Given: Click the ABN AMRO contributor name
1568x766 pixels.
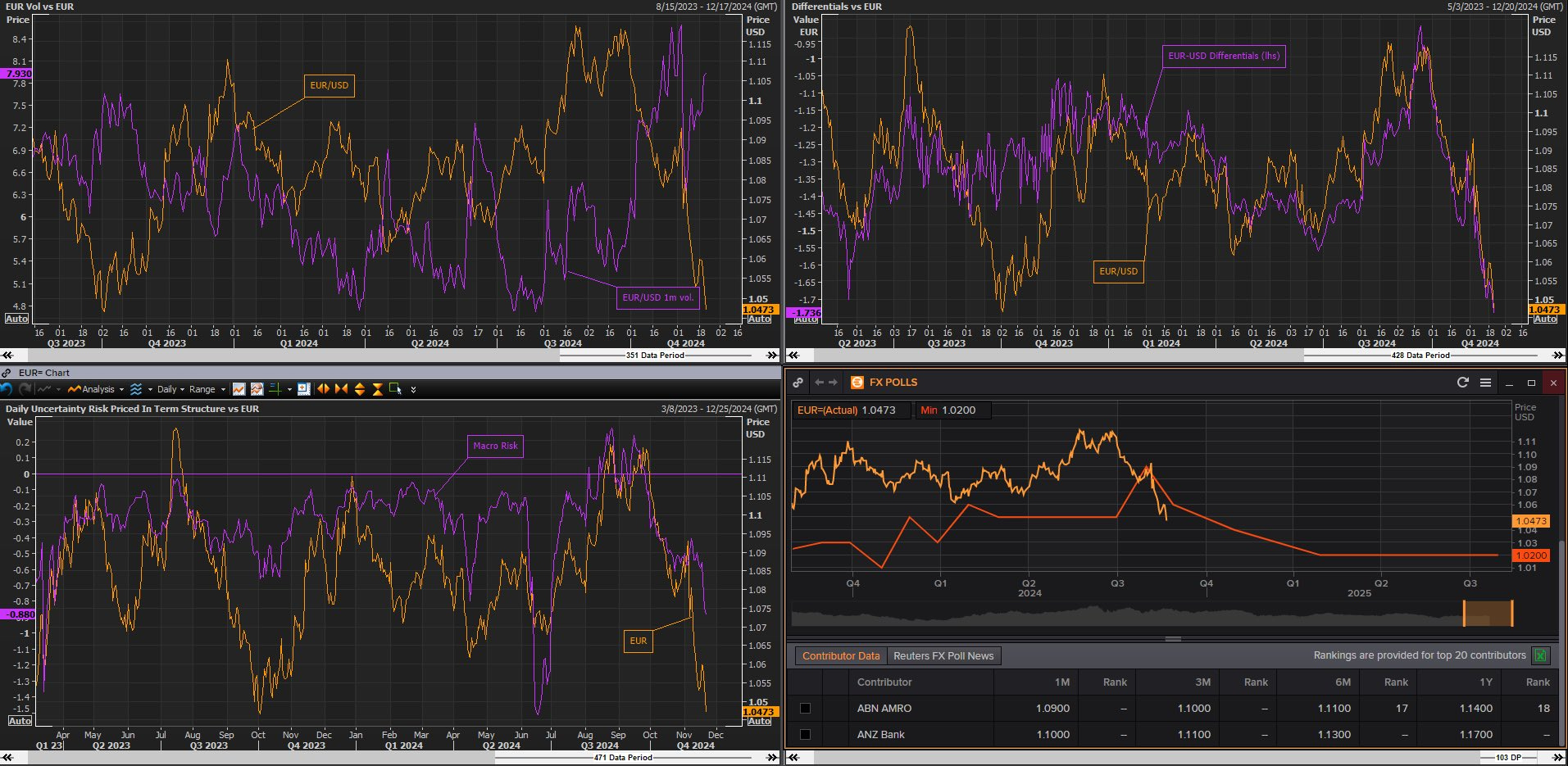Looking at the screenshot, I should (x=884, y=708).
